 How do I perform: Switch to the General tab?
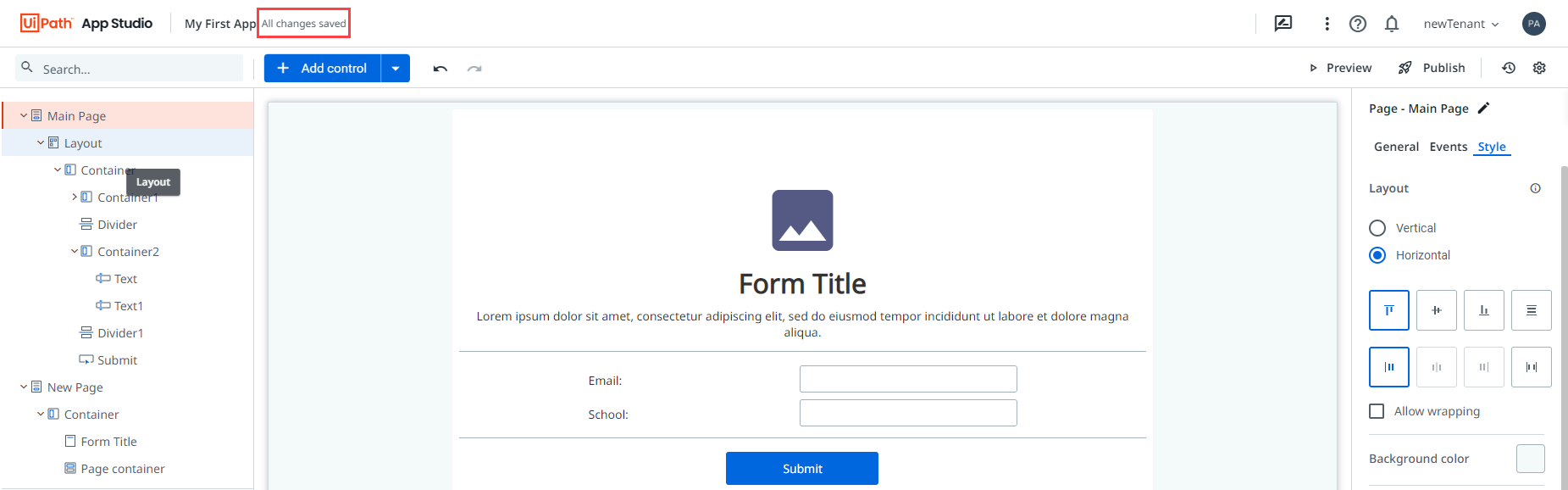pyautogui.click(x=1396, y=147)
